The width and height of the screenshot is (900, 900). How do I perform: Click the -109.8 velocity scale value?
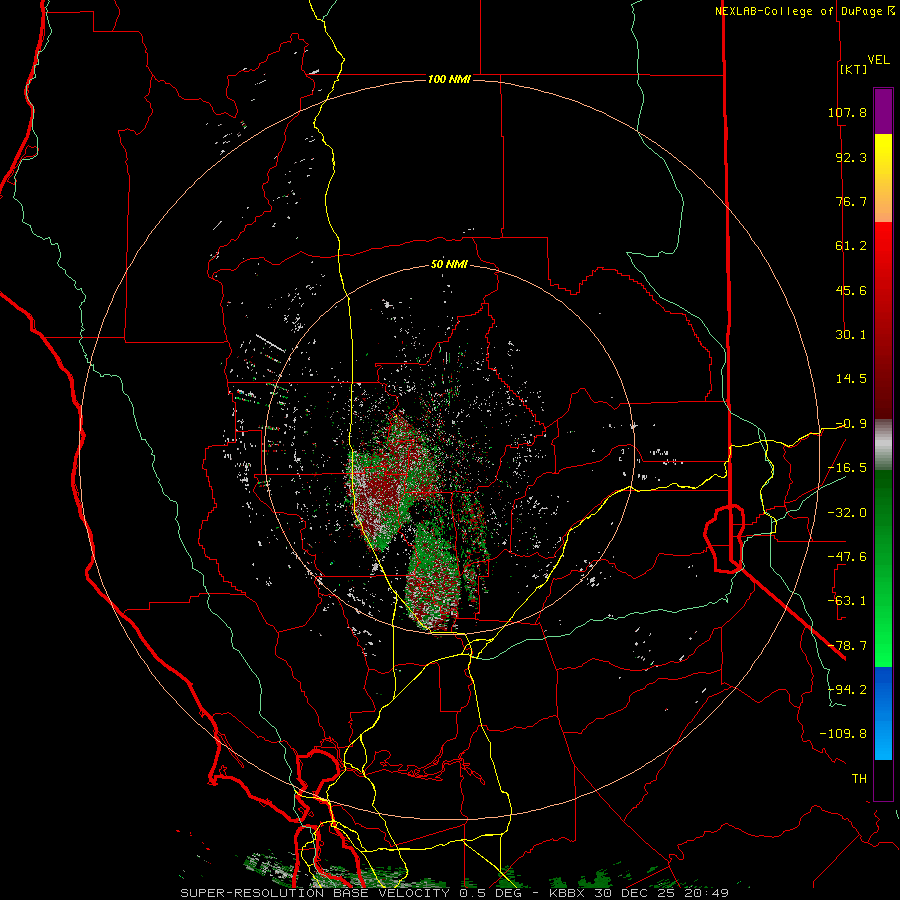[x=843, y=734]
